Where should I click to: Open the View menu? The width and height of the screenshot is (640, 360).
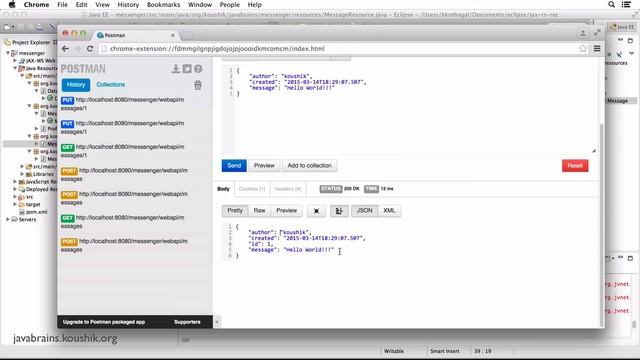tap(102, 4)
